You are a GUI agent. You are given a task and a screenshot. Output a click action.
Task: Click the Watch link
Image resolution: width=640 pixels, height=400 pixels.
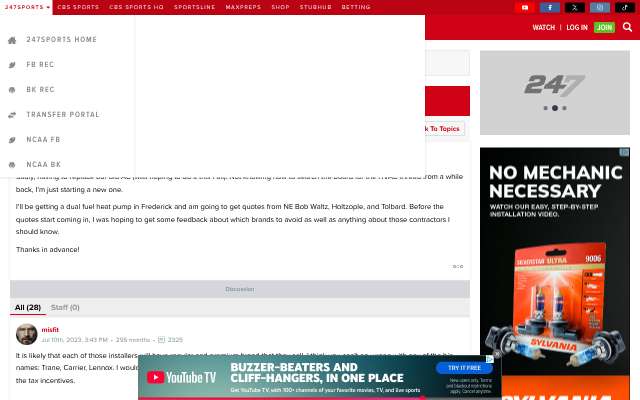tap(544, 27)
